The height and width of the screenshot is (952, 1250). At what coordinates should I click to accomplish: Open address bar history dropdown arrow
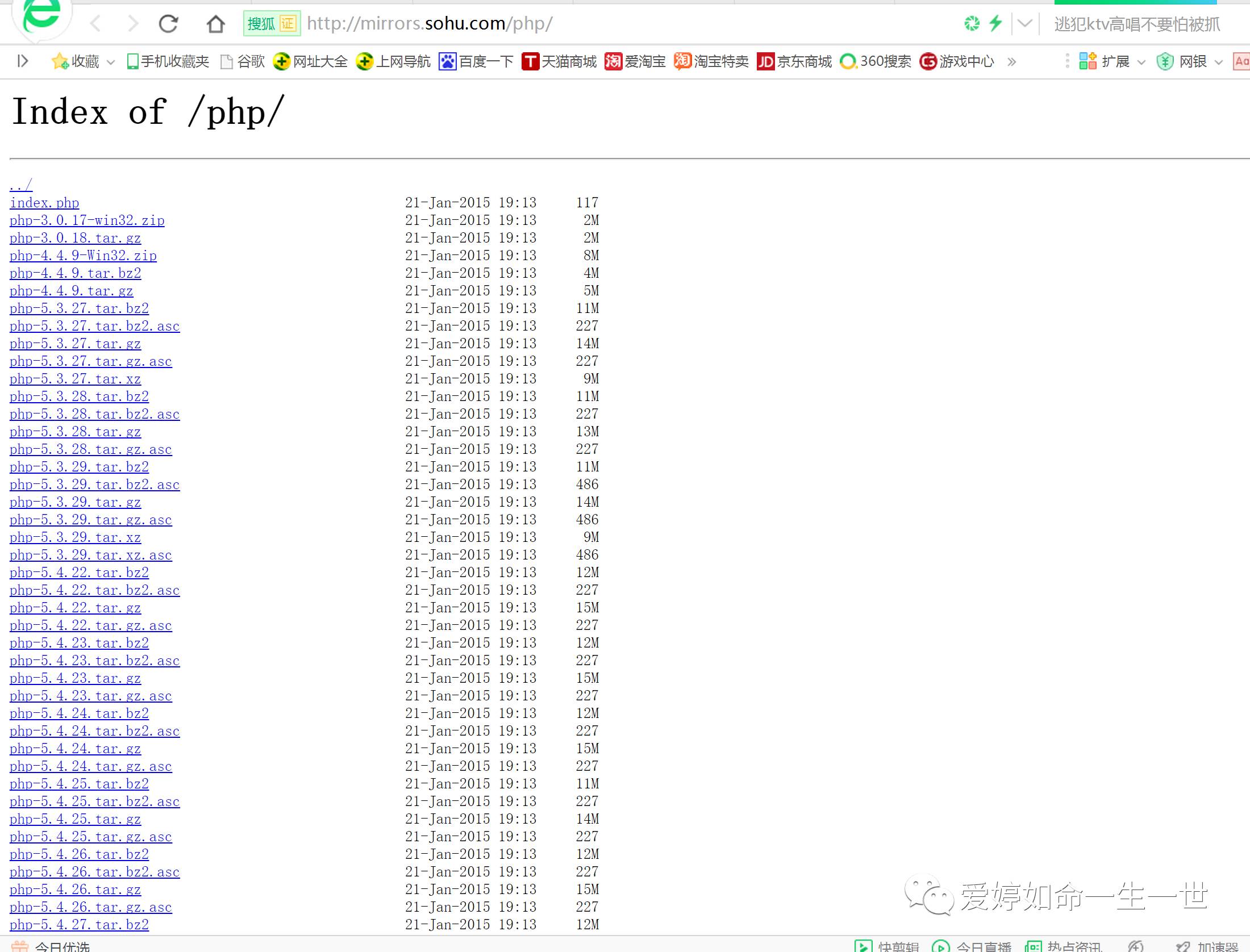[x=1024, y=23]
